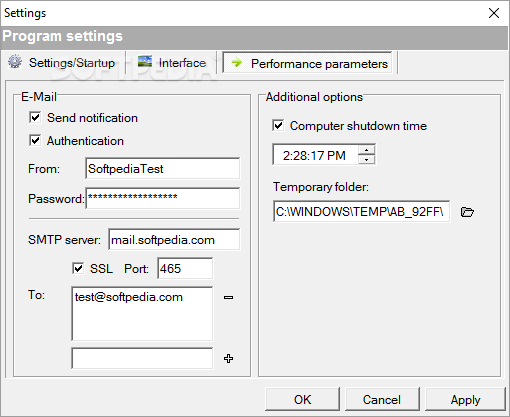
Task: Increase shutdown time with up arrow
Action: [x=367, y=150]
